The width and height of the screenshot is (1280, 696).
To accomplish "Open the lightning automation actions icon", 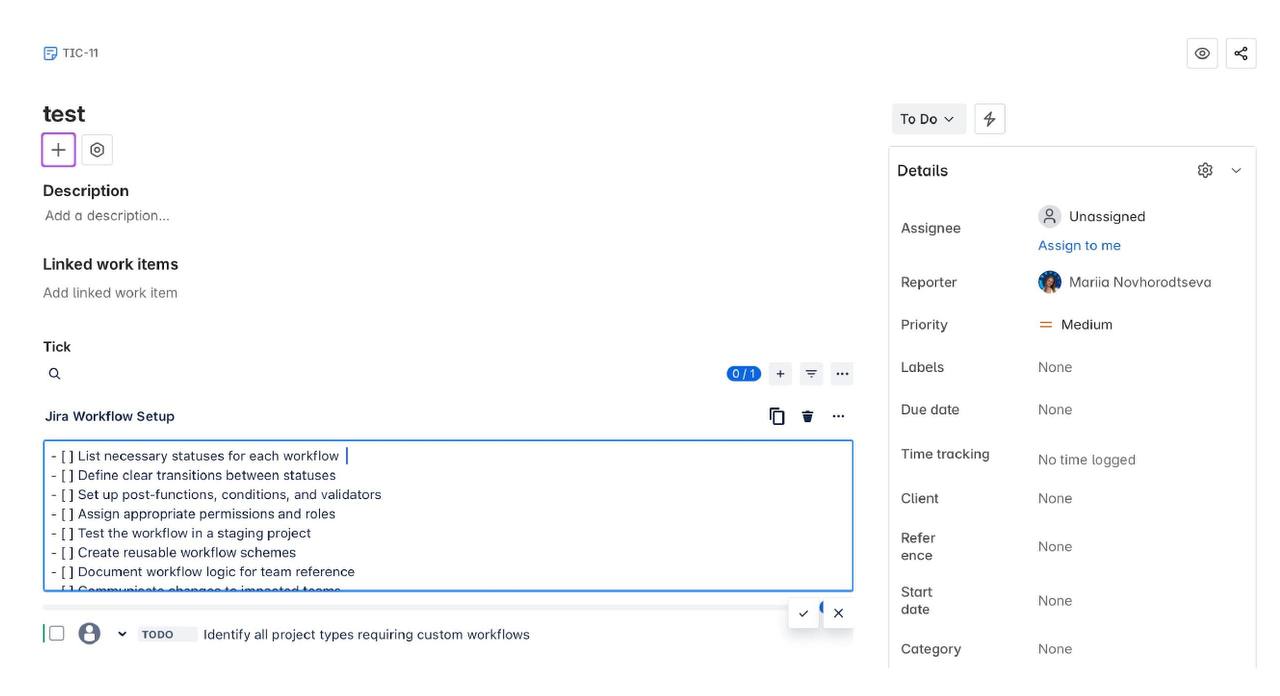I will 989,119.
